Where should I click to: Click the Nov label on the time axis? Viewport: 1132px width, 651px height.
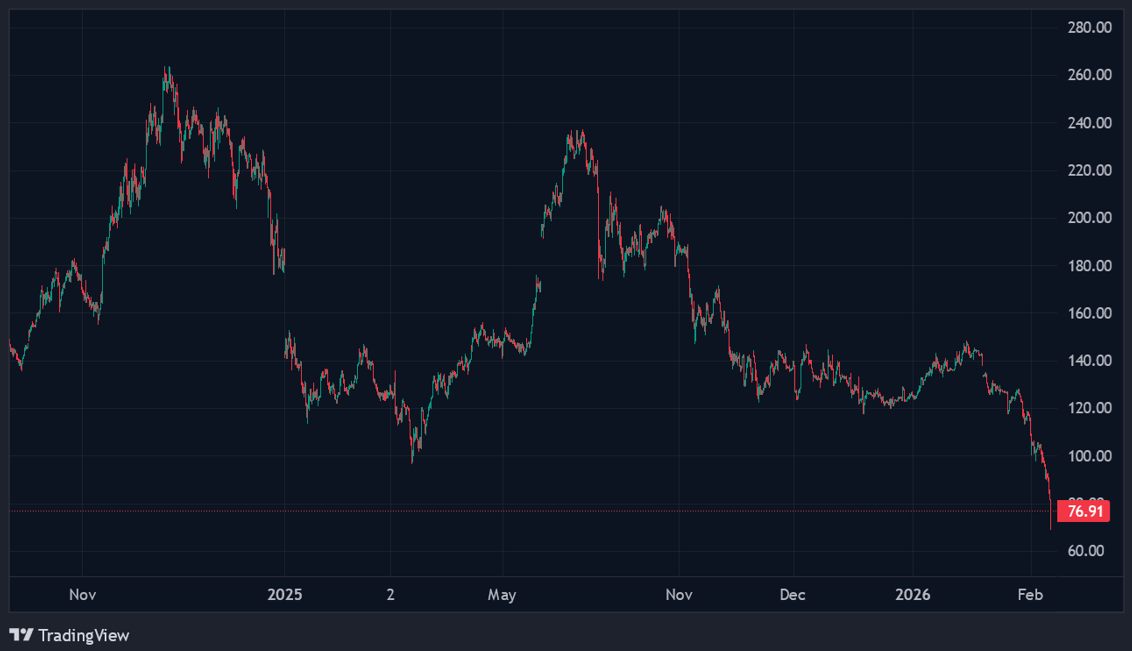(x=83, y=594)
